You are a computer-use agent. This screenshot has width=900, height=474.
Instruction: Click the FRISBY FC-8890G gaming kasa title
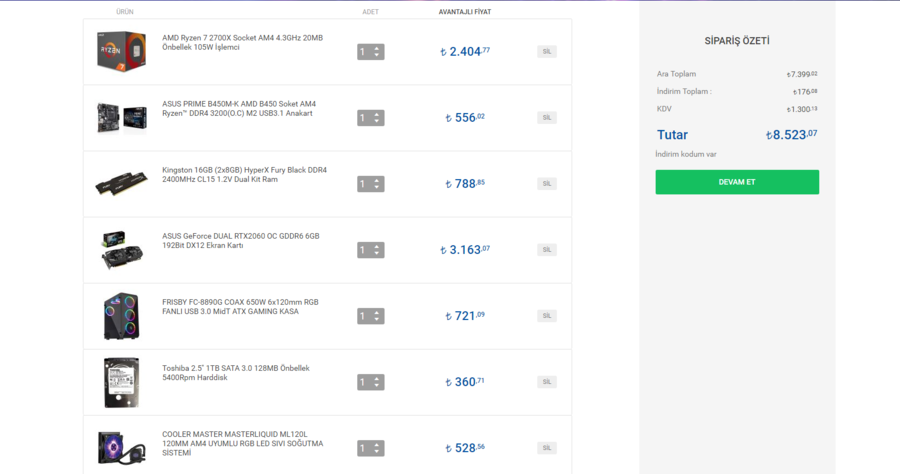point(240,306)
